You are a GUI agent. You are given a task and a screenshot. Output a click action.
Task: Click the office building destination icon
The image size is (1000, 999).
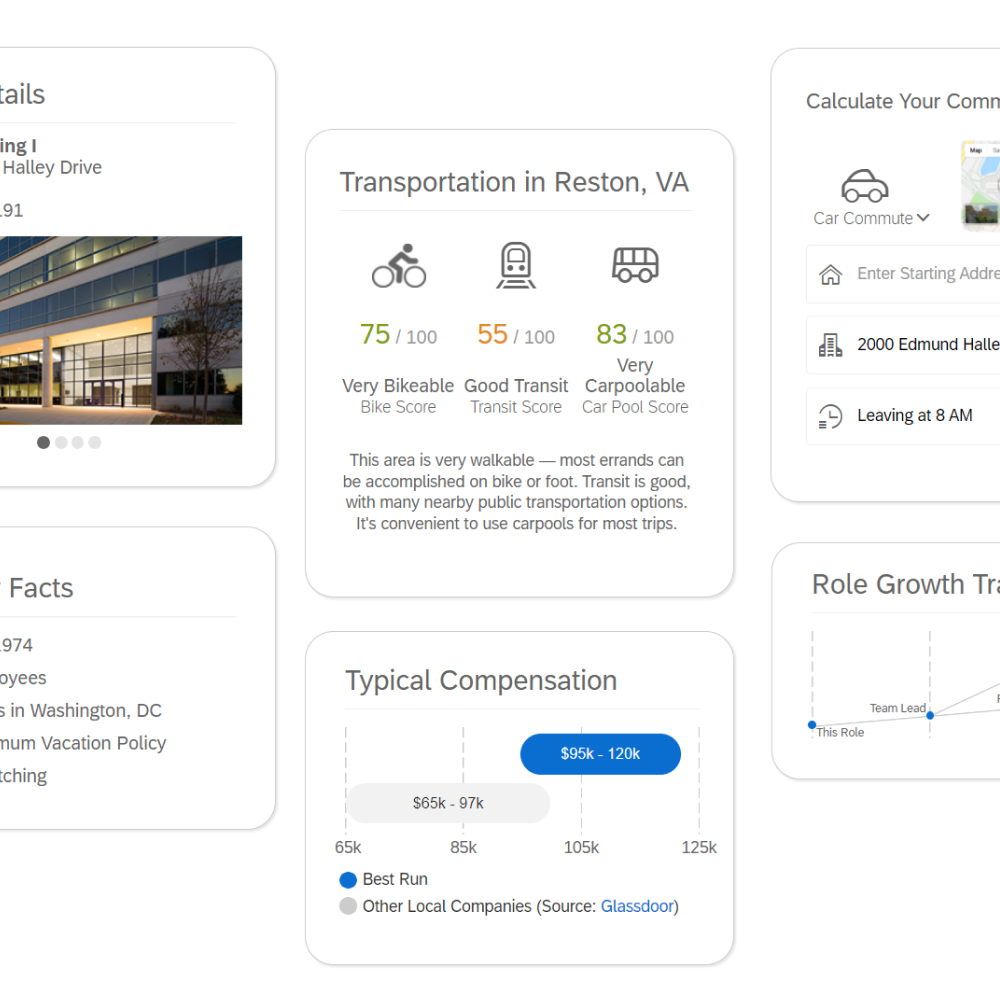click(830, 345)
